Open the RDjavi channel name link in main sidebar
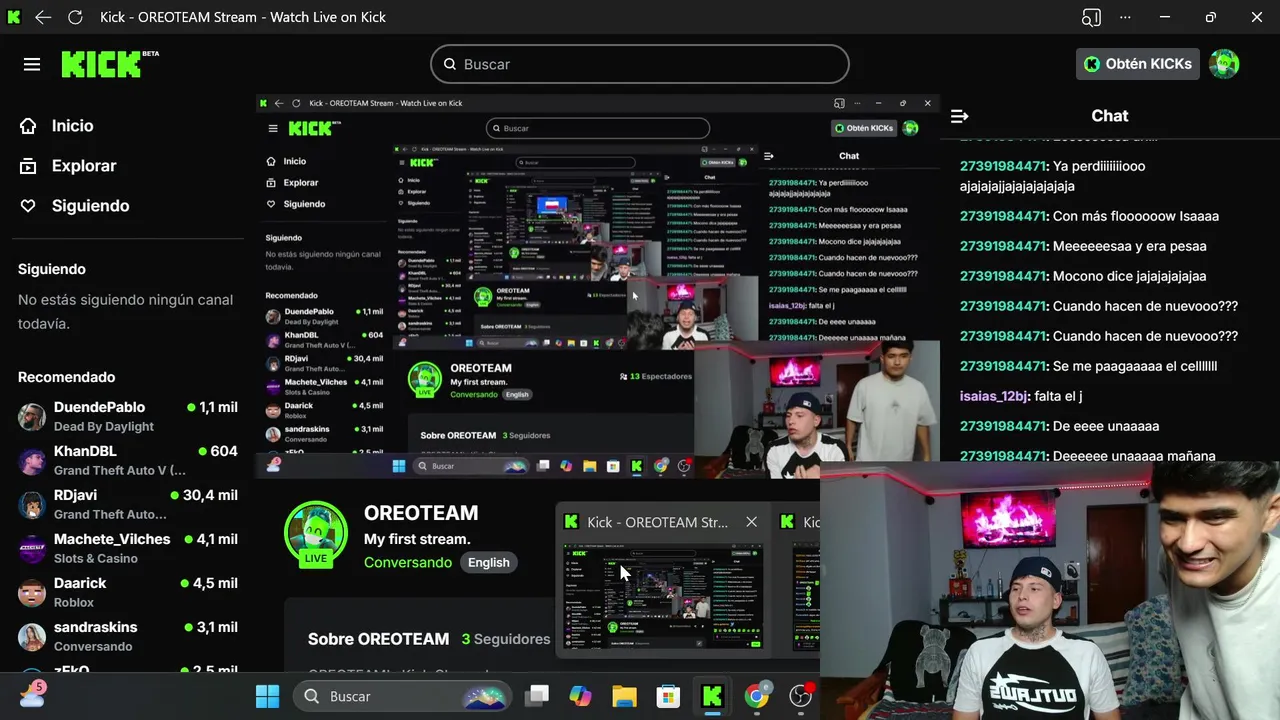 80,495
